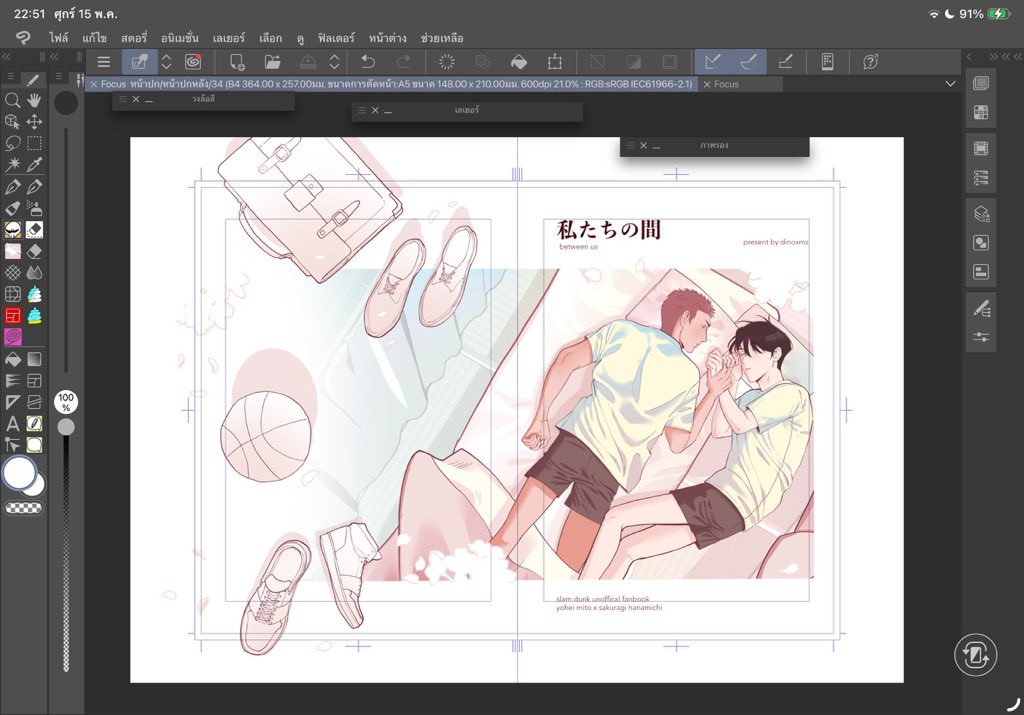This screenshot has height=715, width=1024.
Task: Toggle Snap to Ruler in command bar
Action: click(x=712, y=62)
